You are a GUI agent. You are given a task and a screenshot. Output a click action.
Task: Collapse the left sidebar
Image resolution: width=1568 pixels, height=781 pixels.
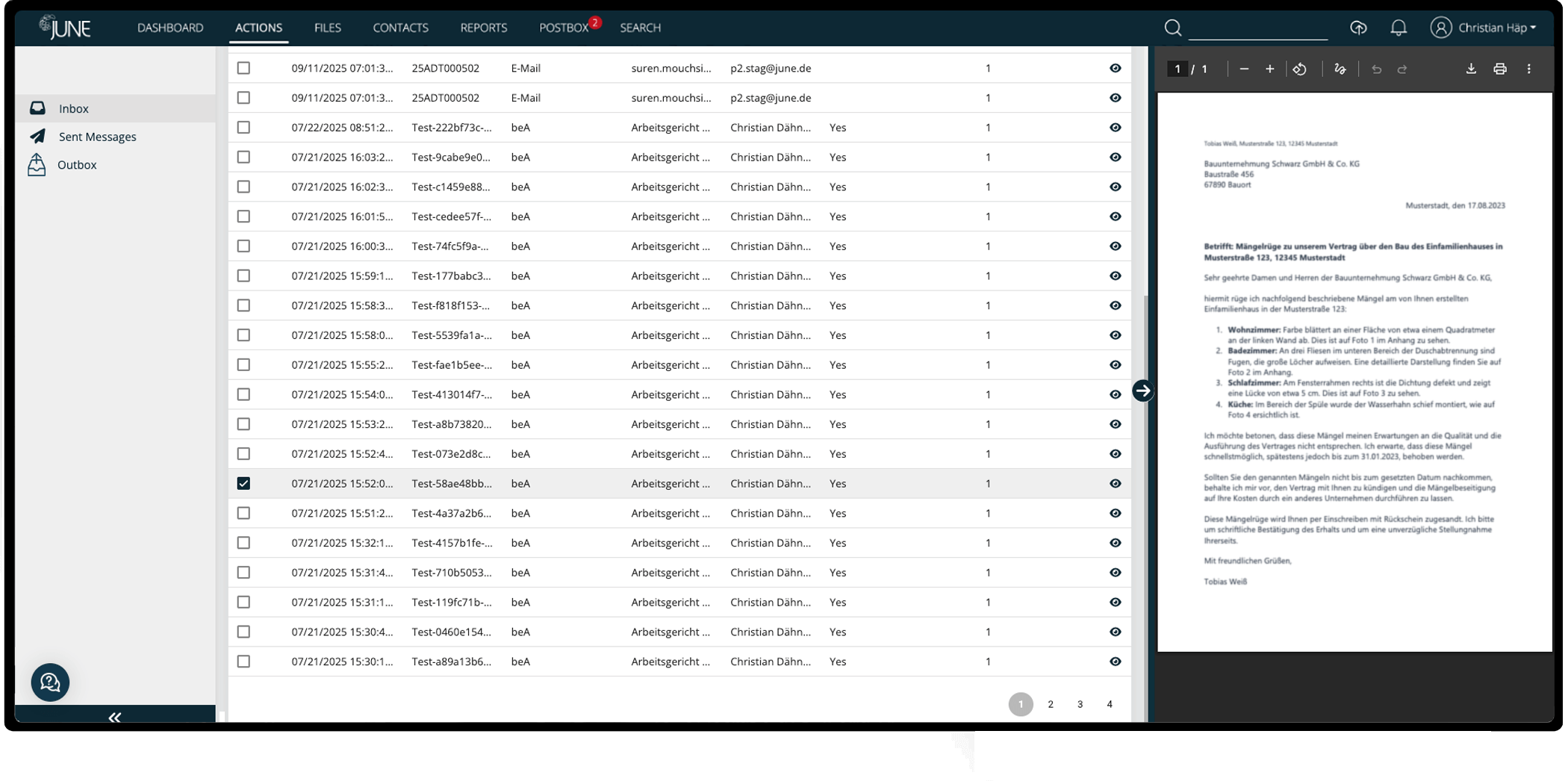[114, 717]
